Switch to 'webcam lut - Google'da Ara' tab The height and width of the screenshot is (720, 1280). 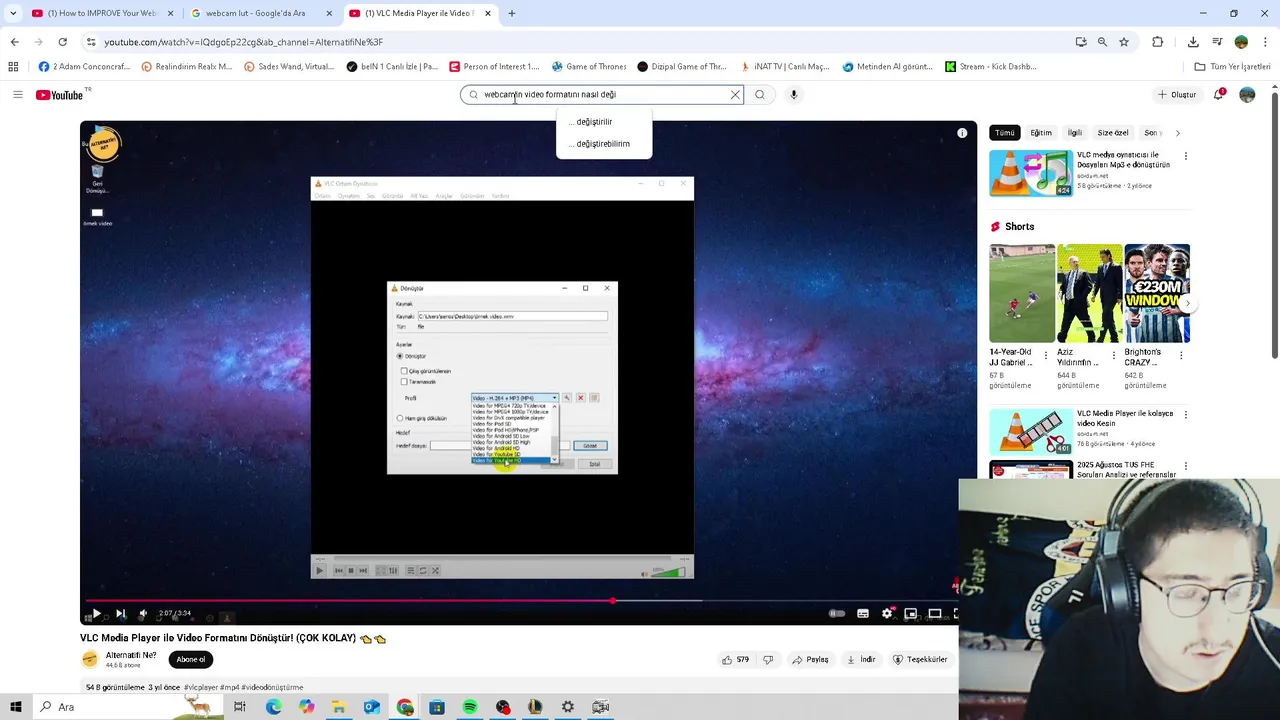click(262, 13)
